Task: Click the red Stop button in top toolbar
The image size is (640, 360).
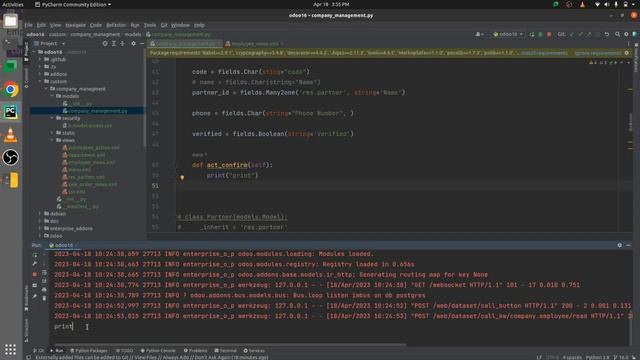Action: (549, 34)
